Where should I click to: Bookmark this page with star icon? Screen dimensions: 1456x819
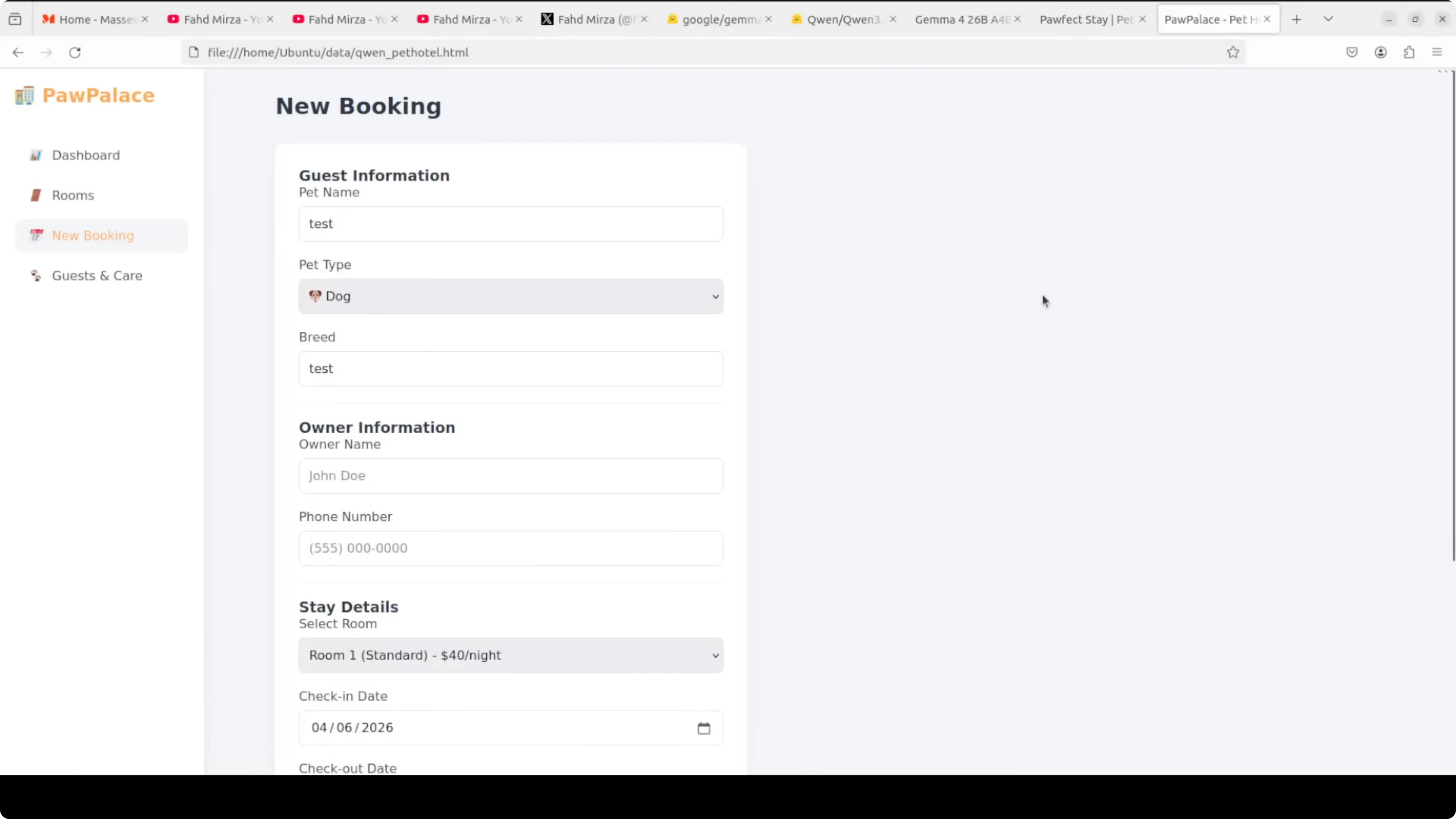(1233, 53)
